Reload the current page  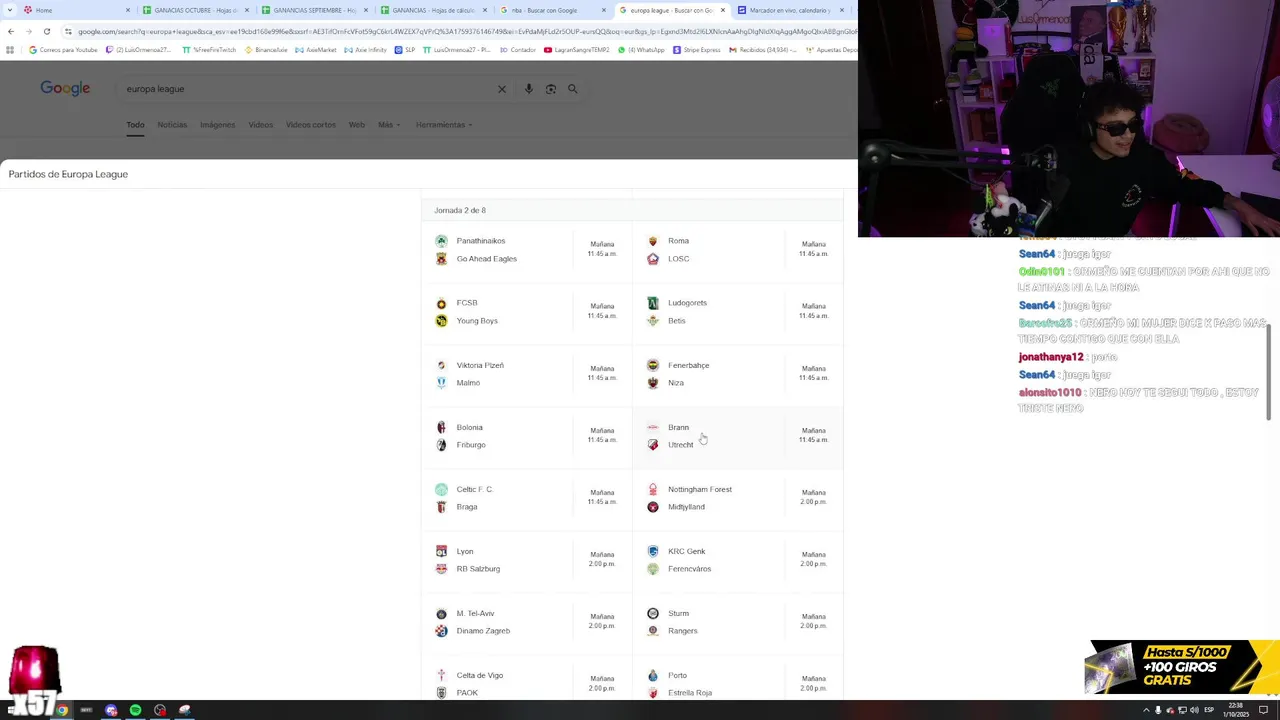46,31
